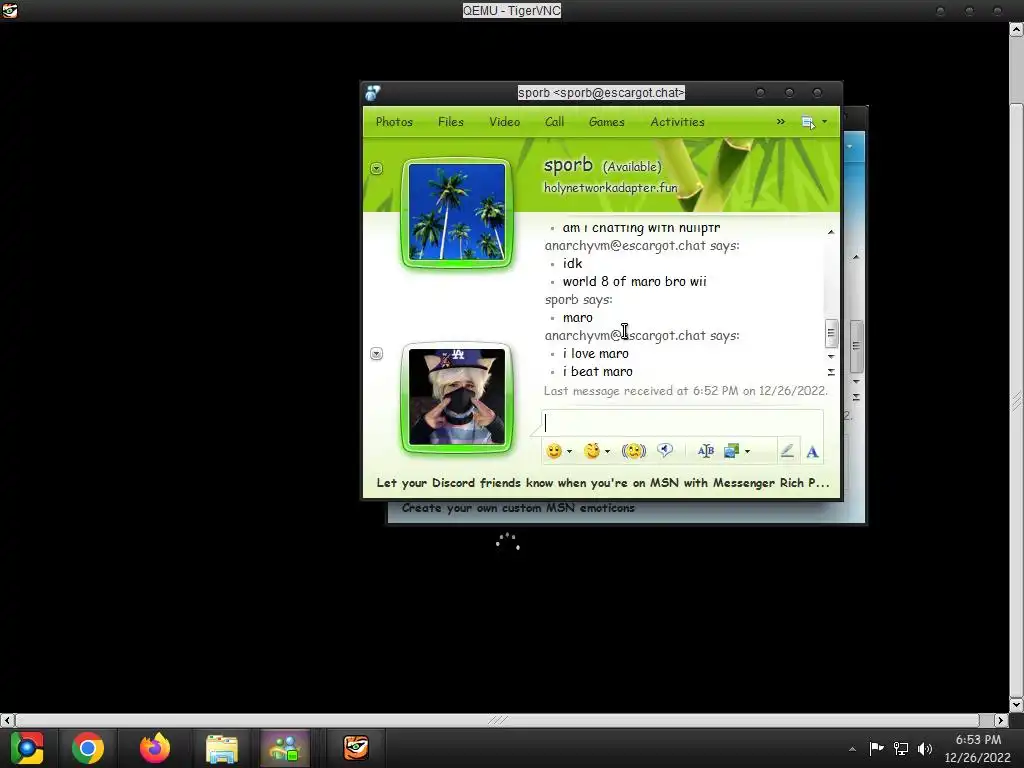Click VNC viewer horizontal scrollbar right arrow
This screenshot has height=768, width=1024.
click(1001, 720)
